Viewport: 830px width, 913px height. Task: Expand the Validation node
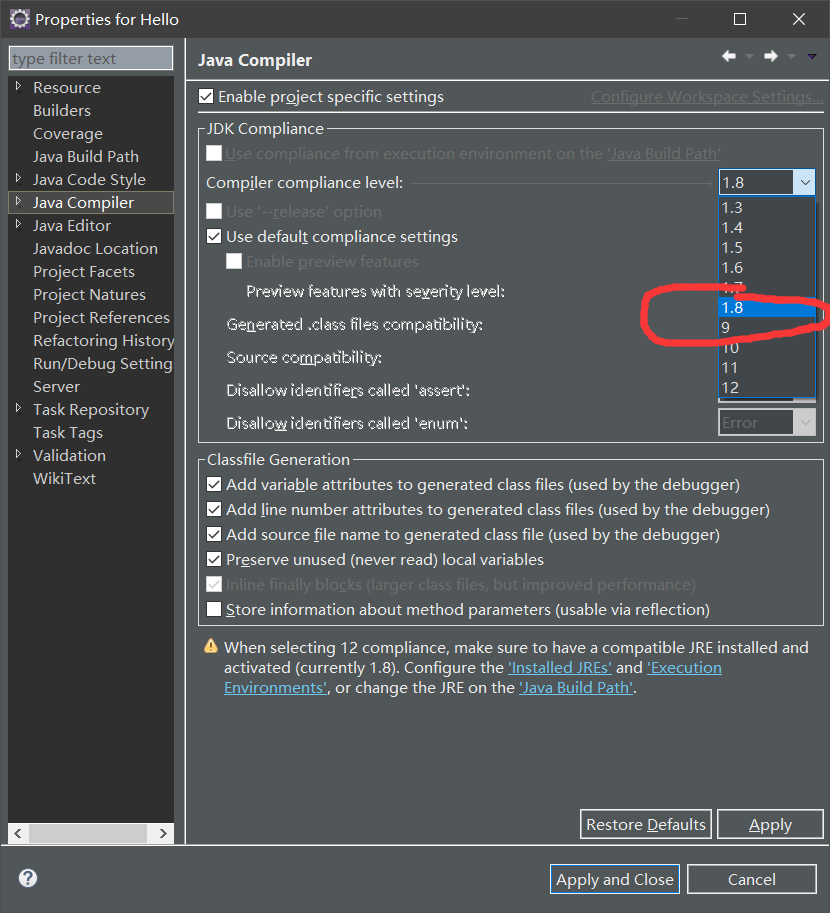[x=19, y=455]
